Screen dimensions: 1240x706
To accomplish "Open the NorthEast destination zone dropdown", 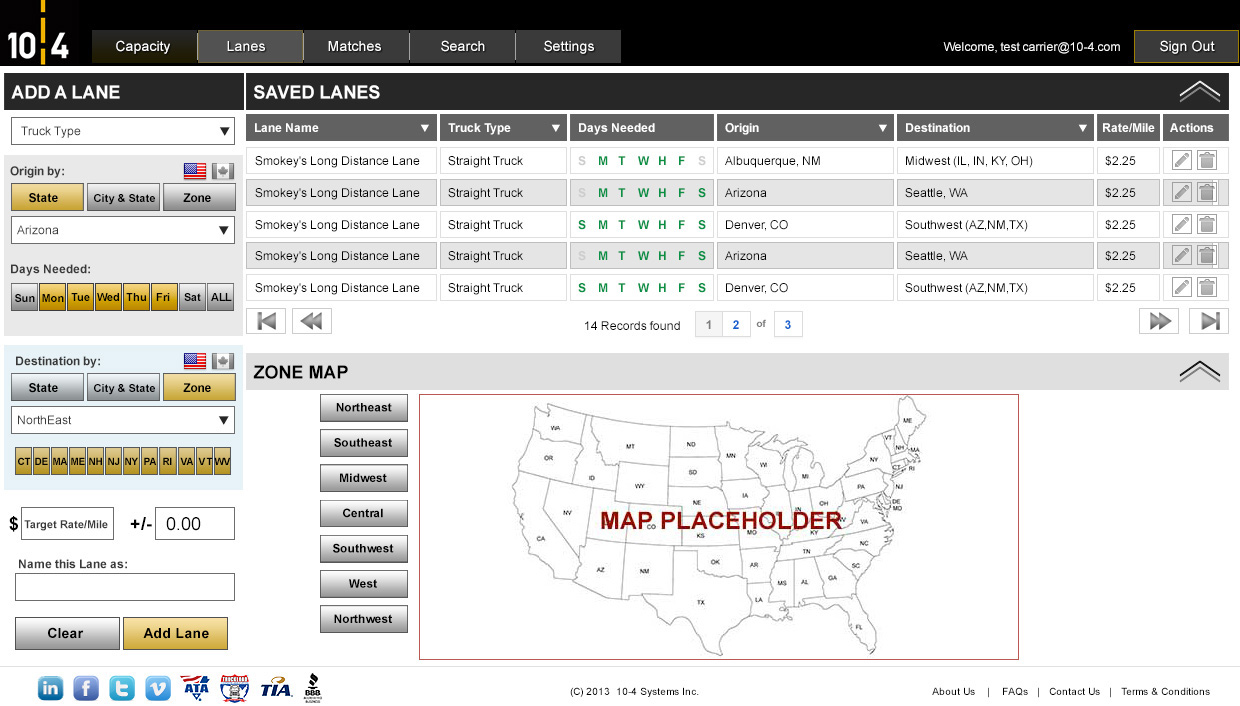I will pos(123,420).
